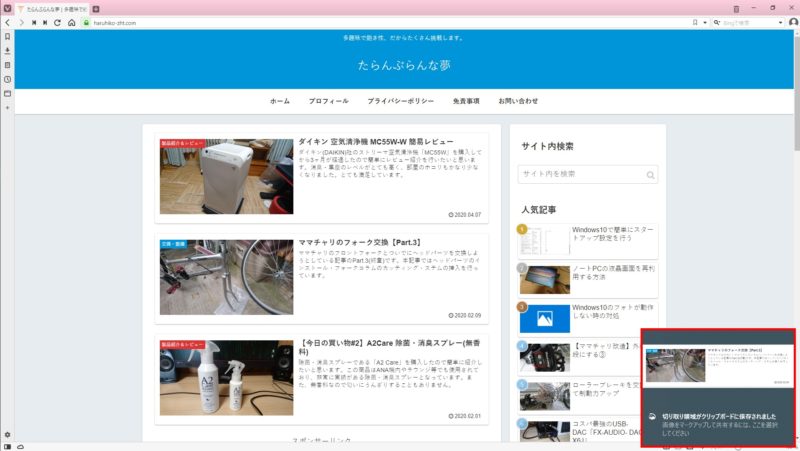This screenshot has height=451, width=800.
Task: Click the A2Care spray bottles thumbnail
Action: pos(227,378)
